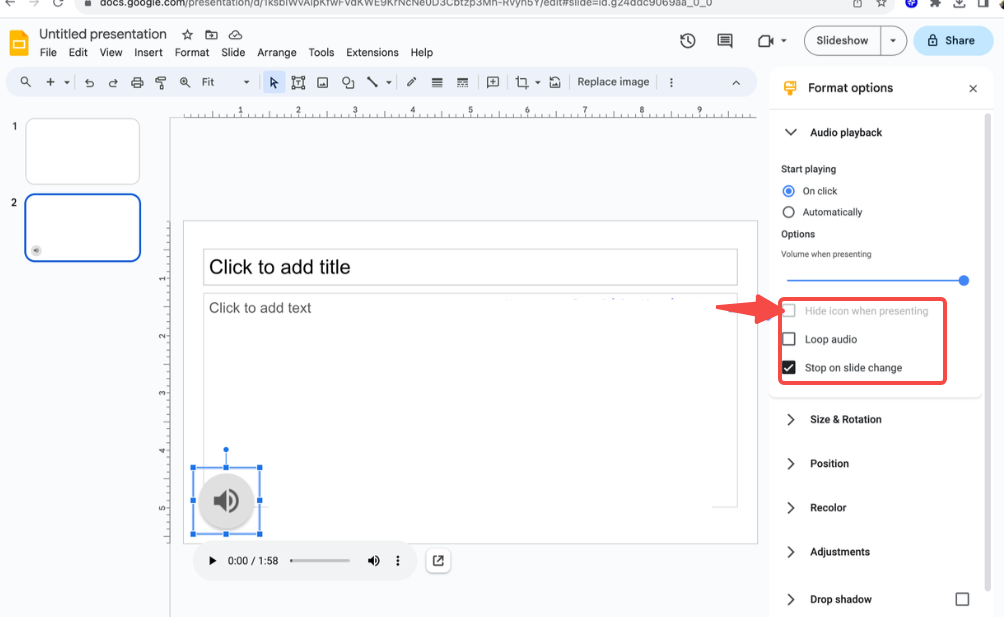Click the Crop image icon
This screenshot has width=1004, height=617.
click(x=521, y=82)
